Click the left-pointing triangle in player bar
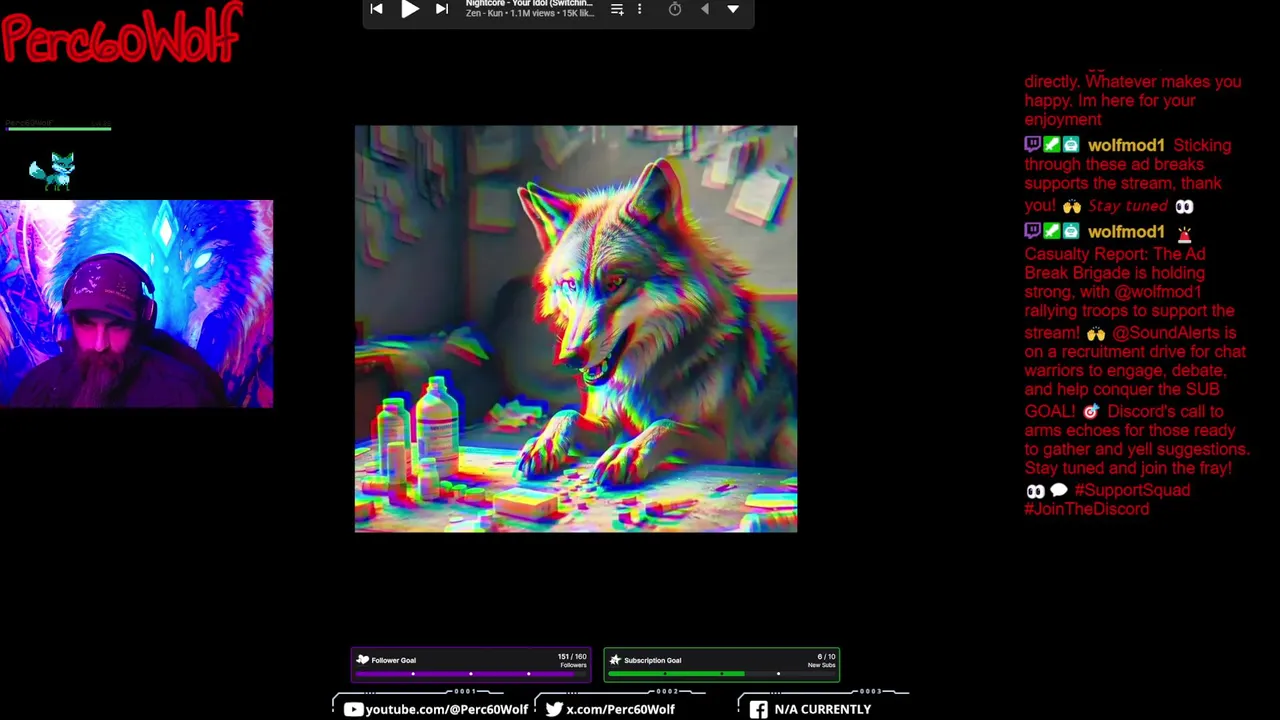This screenshot has height=720, width=1280. (705, 9)
